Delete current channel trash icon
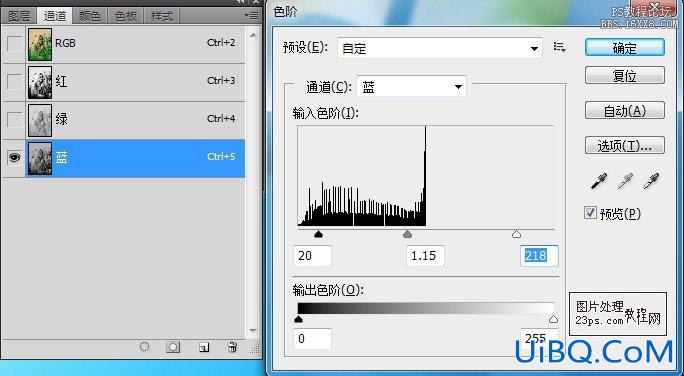Screen dimensions: 684x376 click(233, 347)
